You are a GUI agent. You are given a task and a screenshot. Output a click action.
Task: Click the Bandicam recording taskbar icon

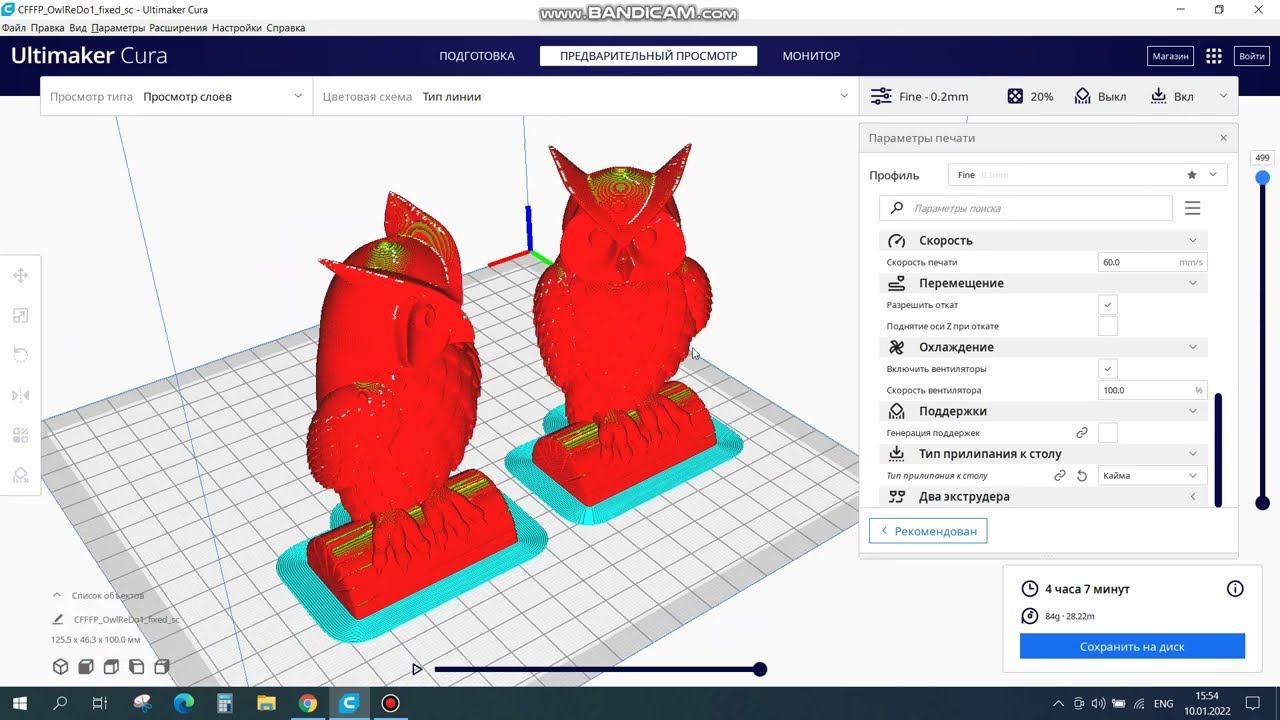click(x=391, y=703)
